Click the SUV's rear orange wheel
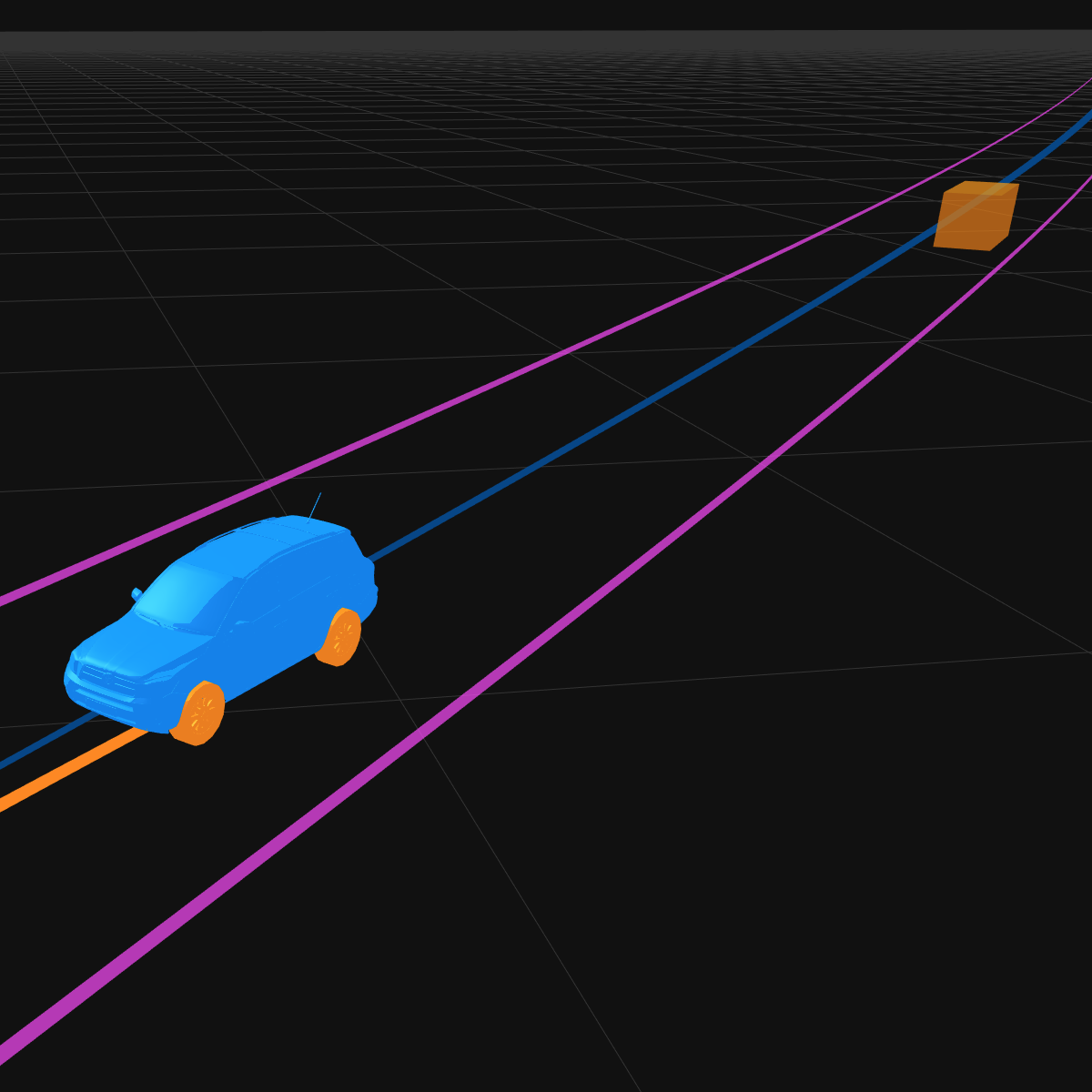The height and width of the screenshot is (1092, 1092). coord(341,637)
